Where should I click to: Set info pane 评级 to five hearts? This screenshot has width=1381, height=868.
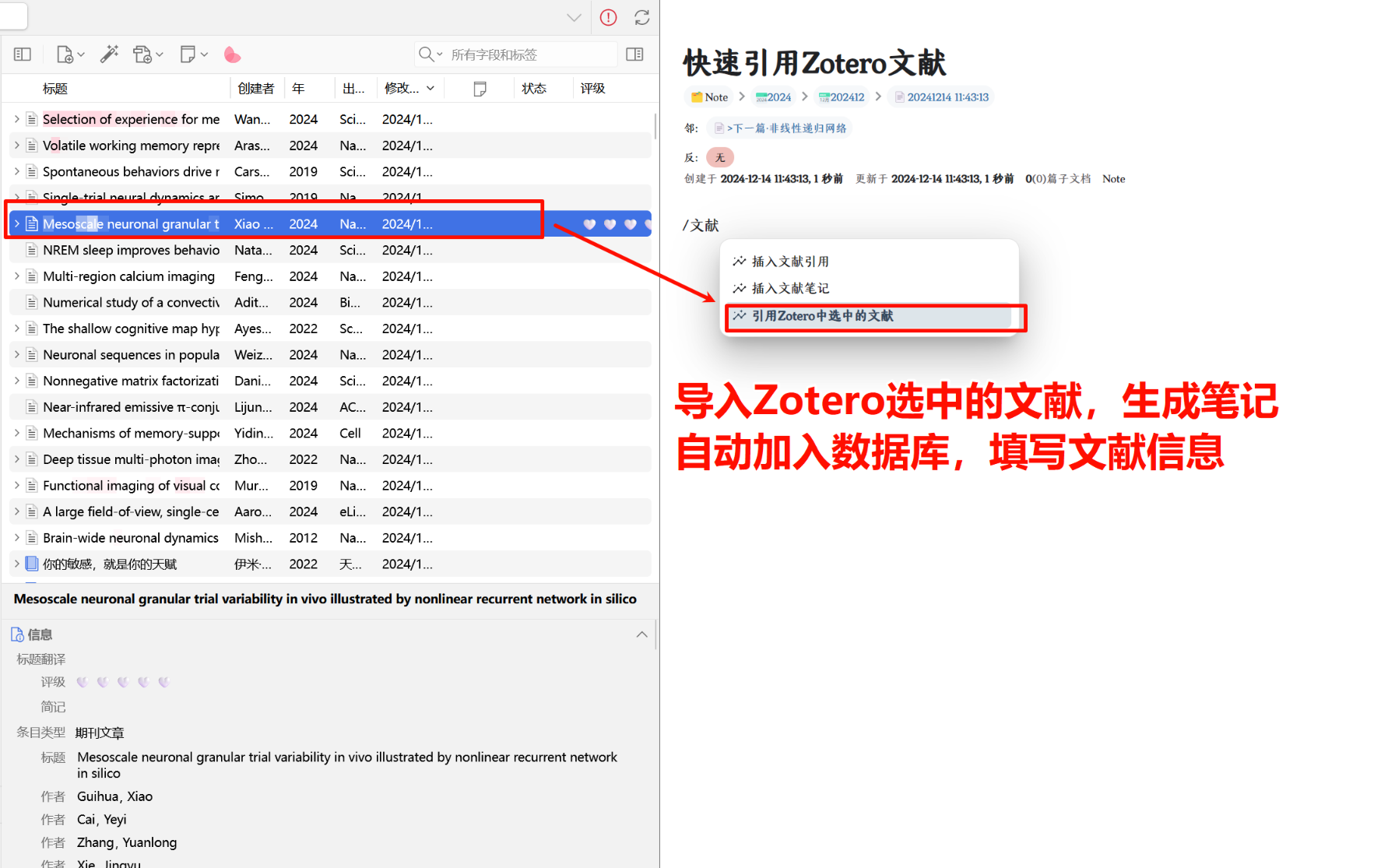coord(163,682)
